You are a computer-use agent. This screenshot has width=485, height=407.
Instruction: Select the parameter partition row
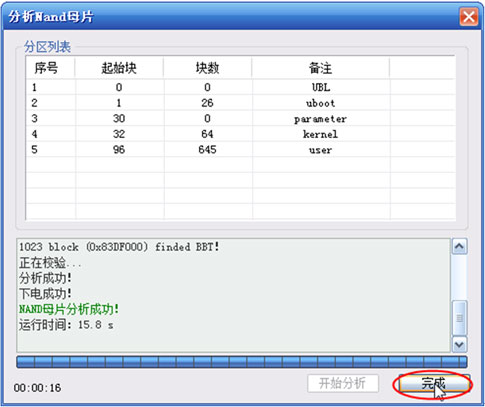click(x=241, y=119)
